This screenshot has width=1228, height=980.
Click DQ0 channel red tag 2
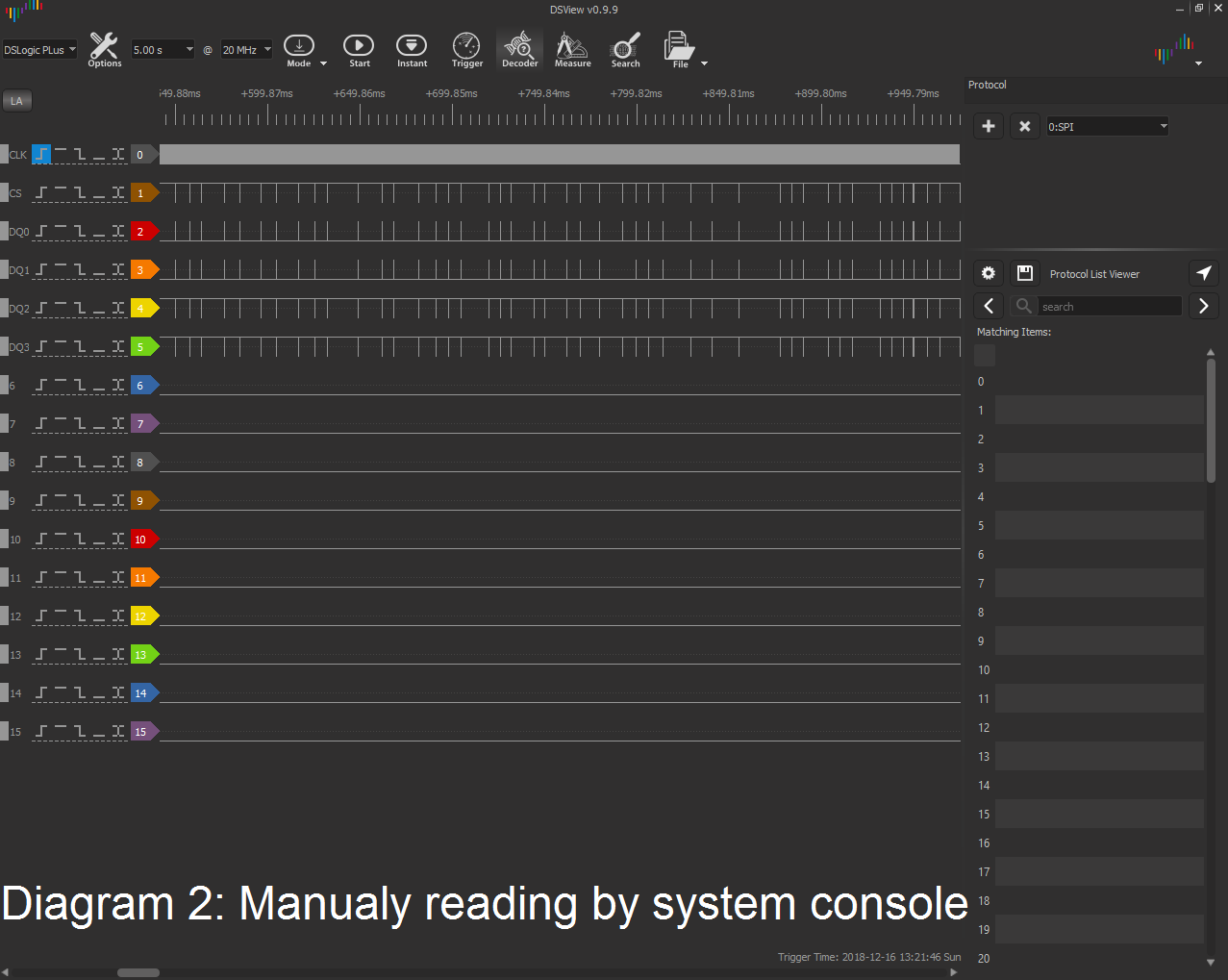tap(143, 231)
